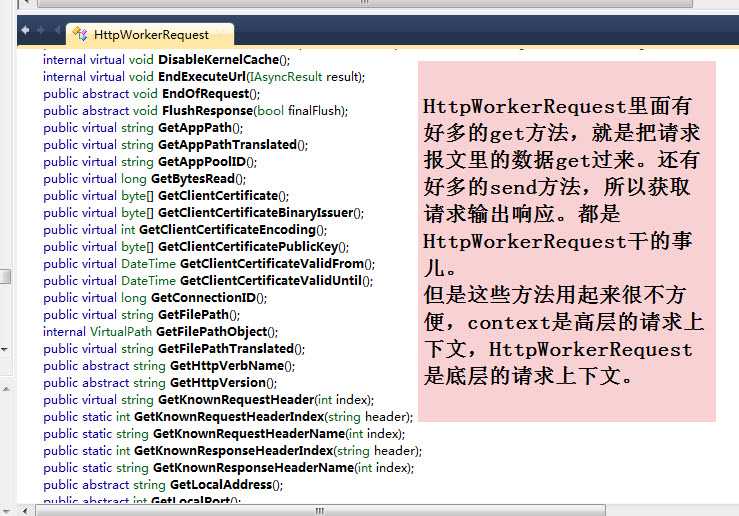
Task: Click GetConnectionID method
Action: [x=204, y=297]
